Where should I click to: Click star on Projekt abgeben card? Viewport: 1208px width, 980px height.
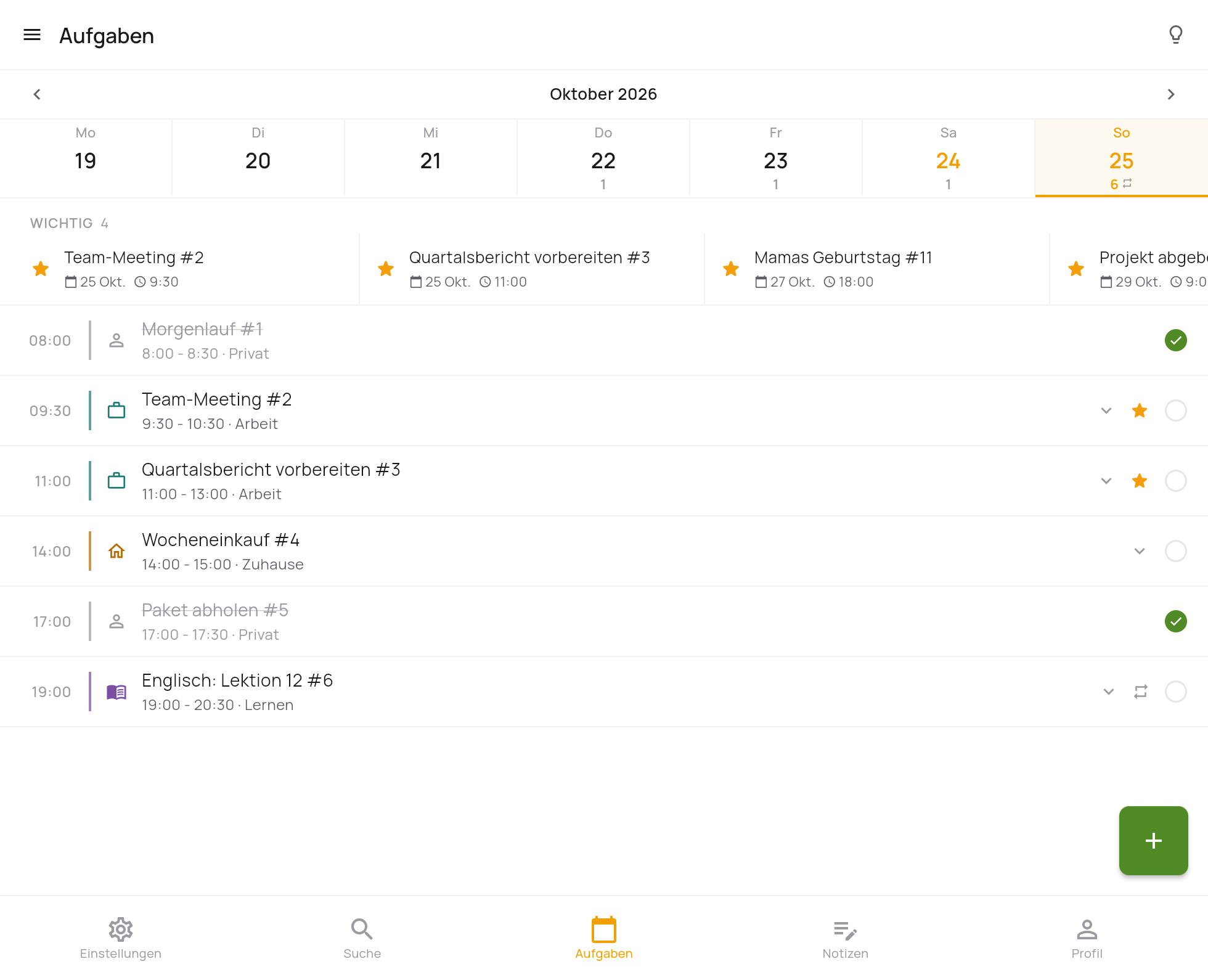coord(1076,269)
